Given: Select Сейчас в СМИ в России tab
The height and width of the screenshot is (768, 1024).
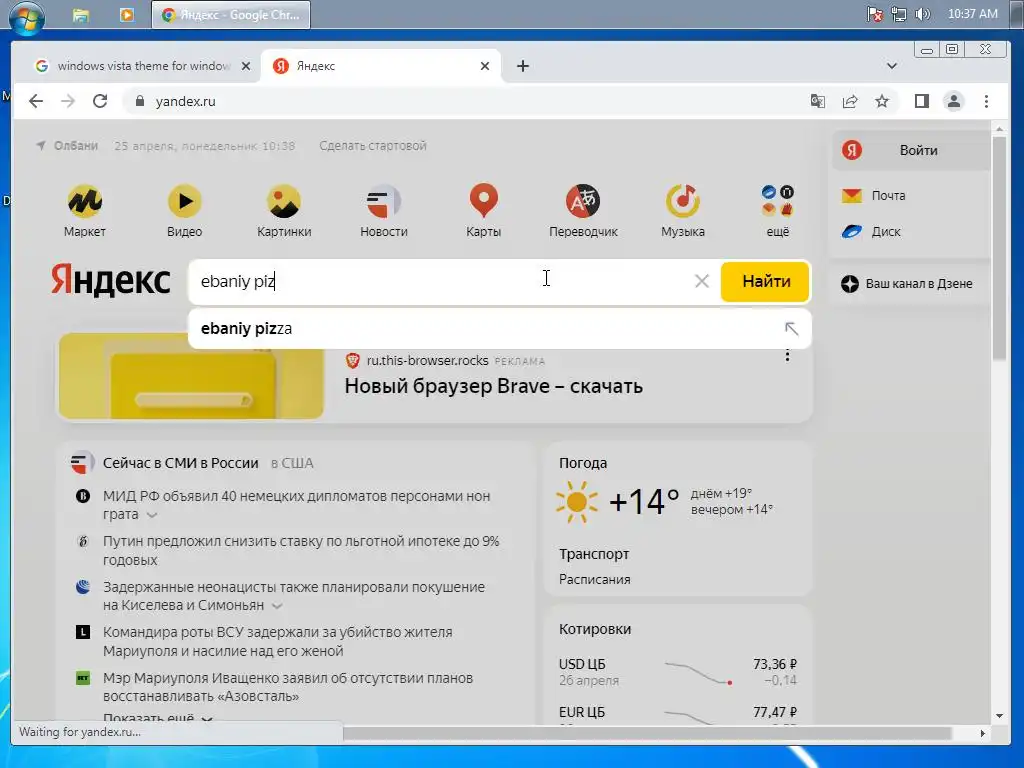Looking at the screenshot, I should (181, 463).
